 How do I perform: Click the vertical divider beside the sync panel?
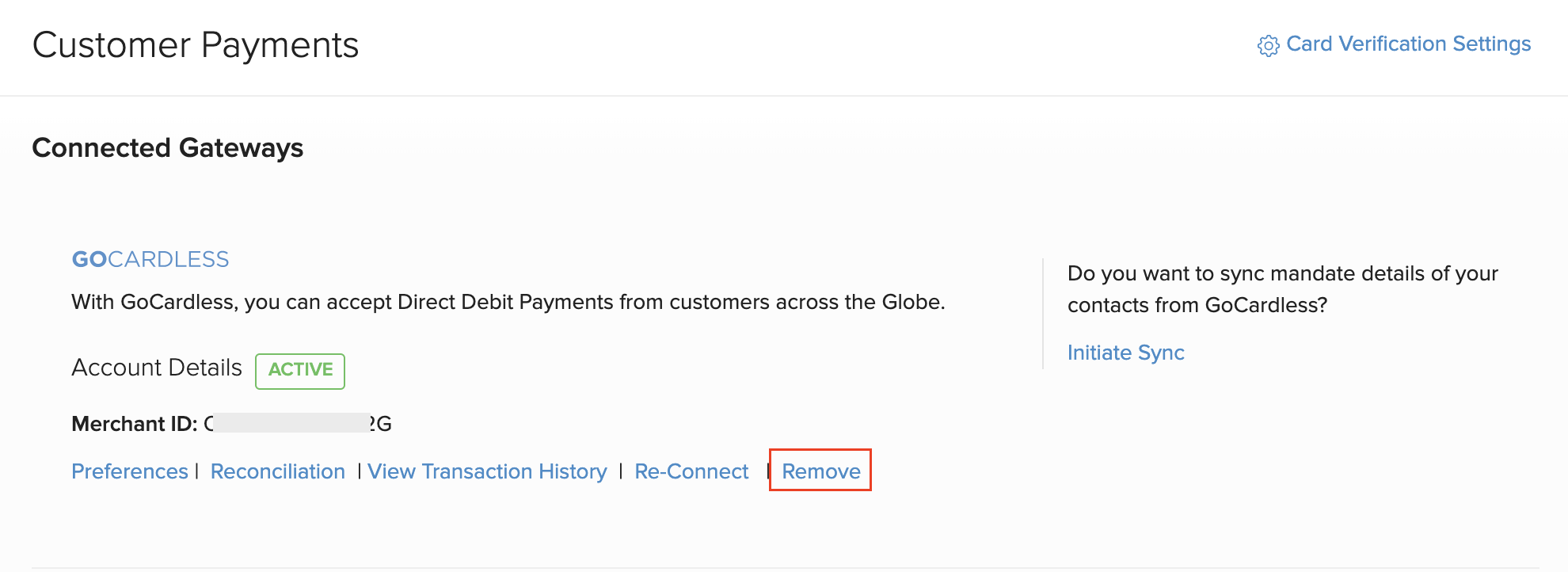(1043, 314)
